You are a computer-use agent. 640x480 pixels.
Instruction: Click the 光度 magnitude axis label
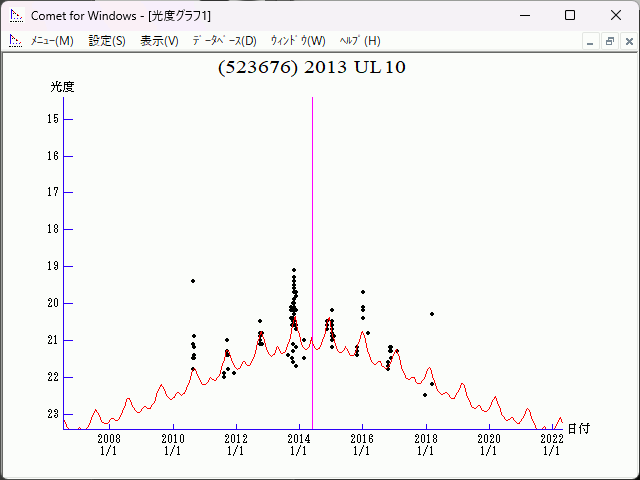tap(63, 87)
